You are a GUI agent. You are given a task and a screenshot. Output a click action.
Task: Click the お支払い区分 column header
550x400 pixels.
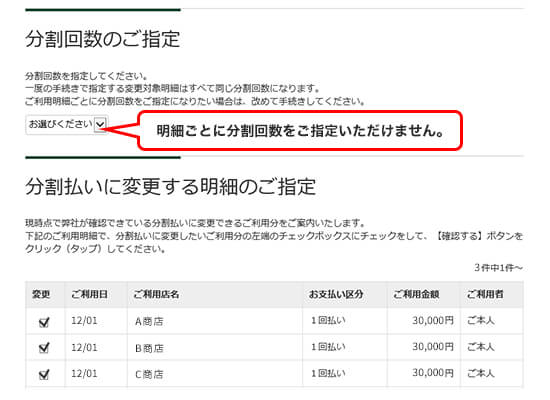(x=336, y=294)
